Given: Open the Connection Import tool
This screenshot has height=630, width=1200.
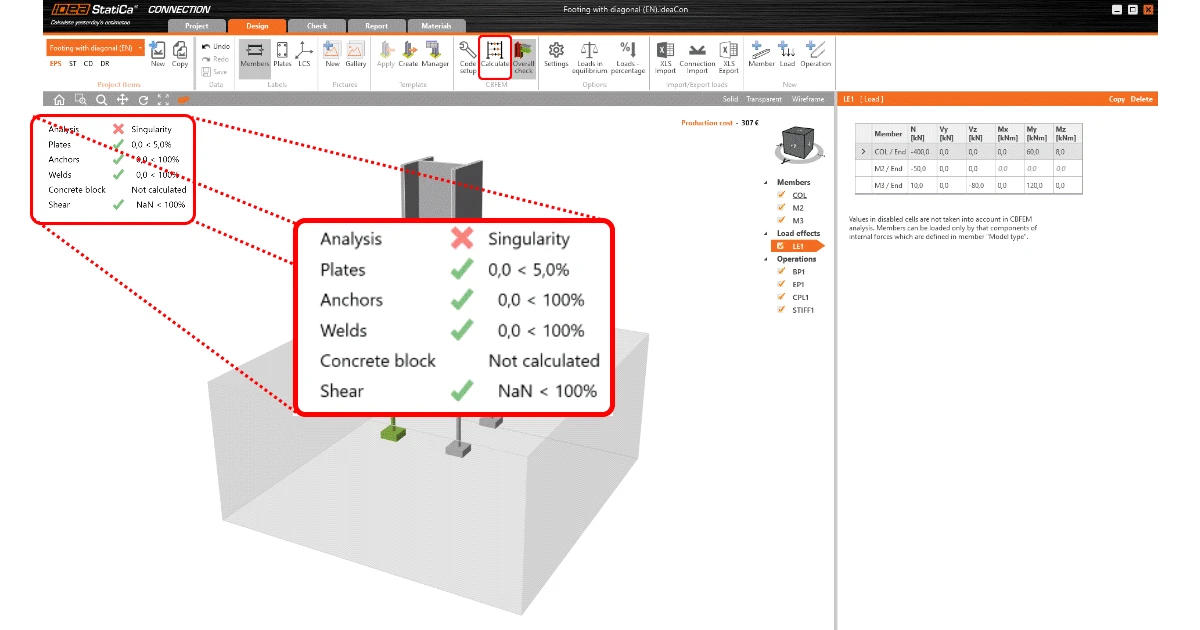Looking at the screenshot, I should 697,56.
